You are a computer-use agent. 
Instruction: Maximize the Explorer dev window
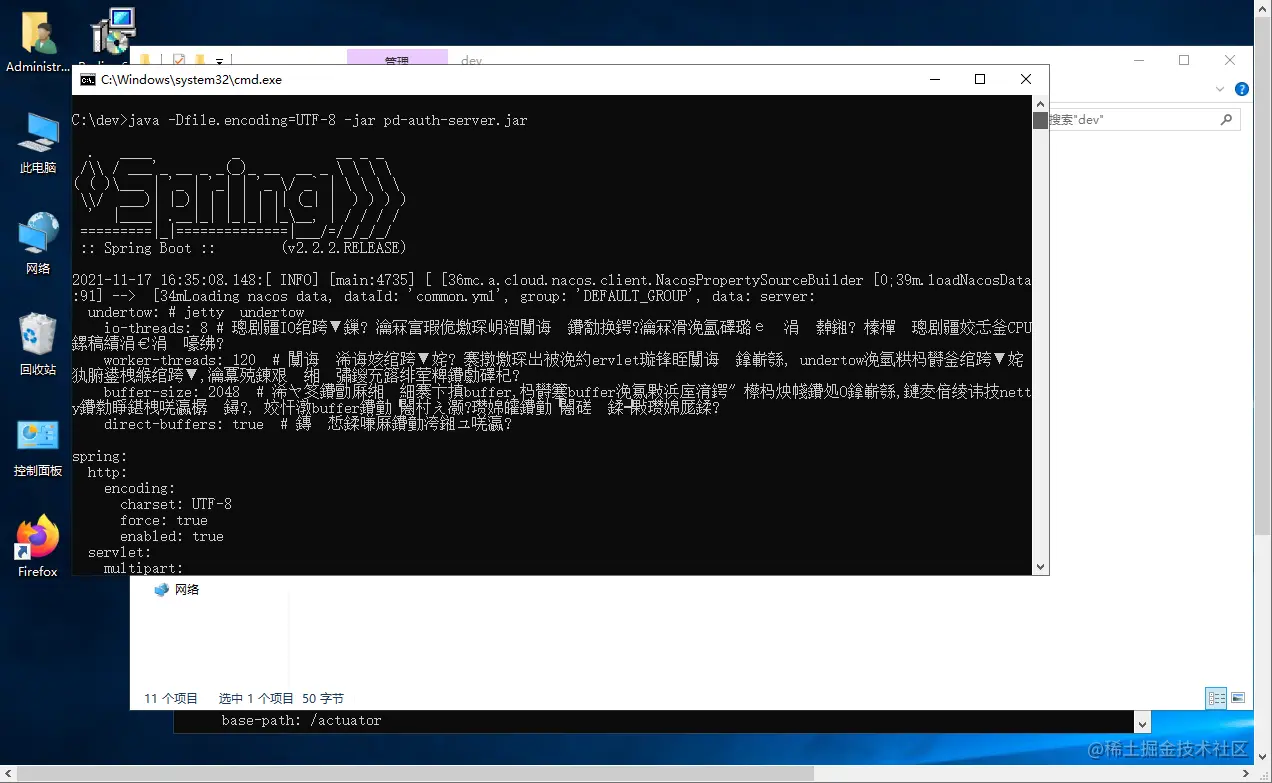(x=1184, y=60)
